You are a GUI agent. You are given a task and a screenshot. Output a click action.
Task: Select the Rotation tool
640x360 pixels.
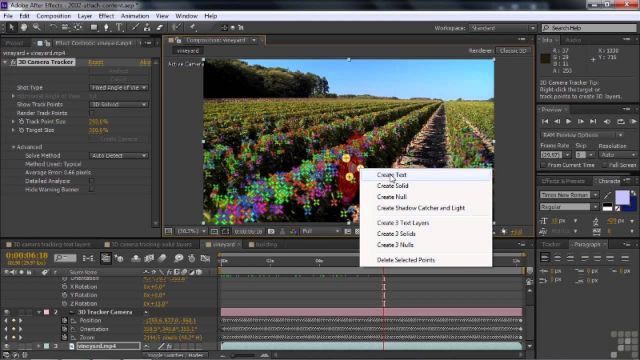point(53,27)
